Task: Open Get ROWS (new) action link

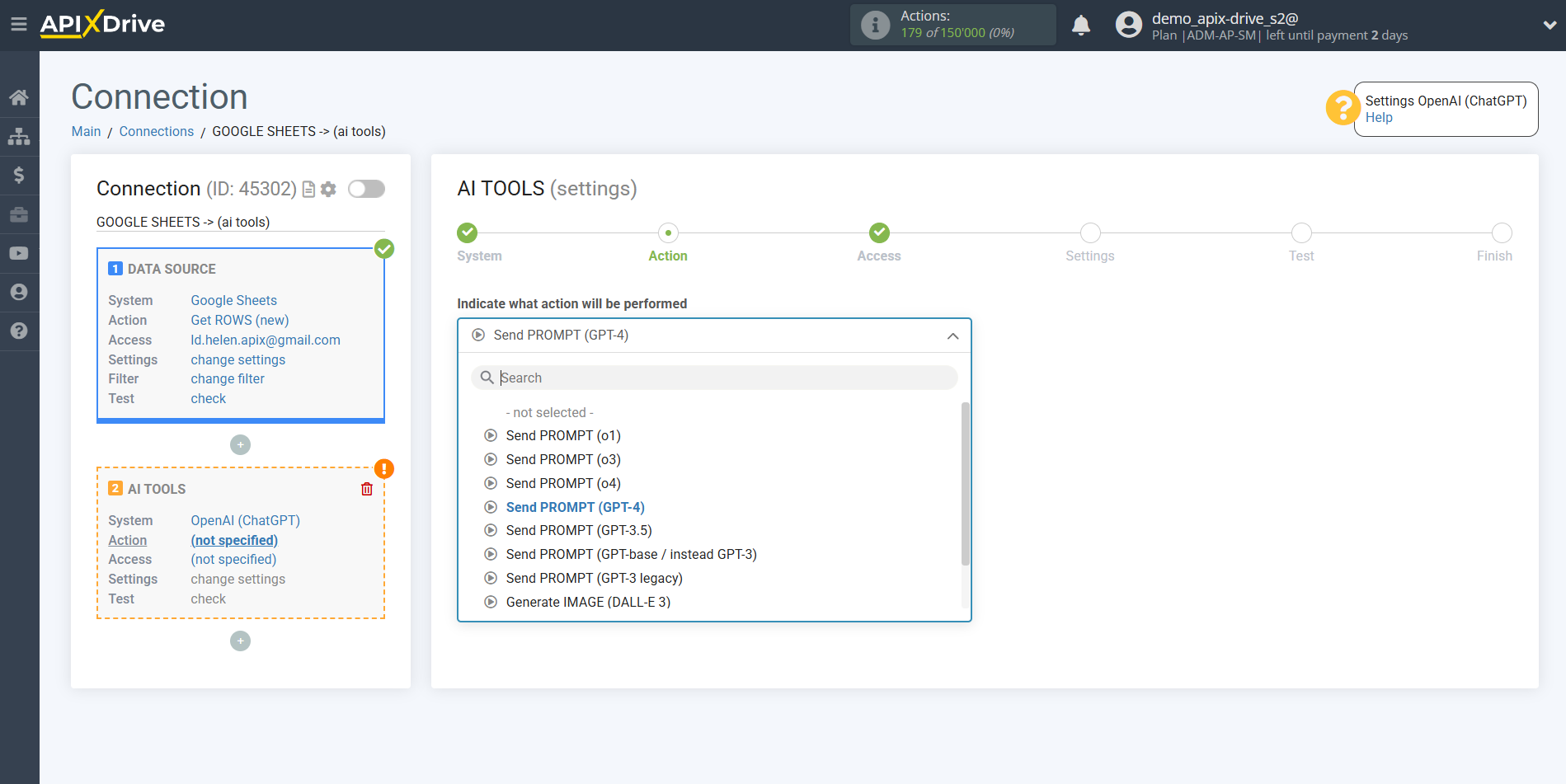Action: pyautogui.click(x=240, y=321)
